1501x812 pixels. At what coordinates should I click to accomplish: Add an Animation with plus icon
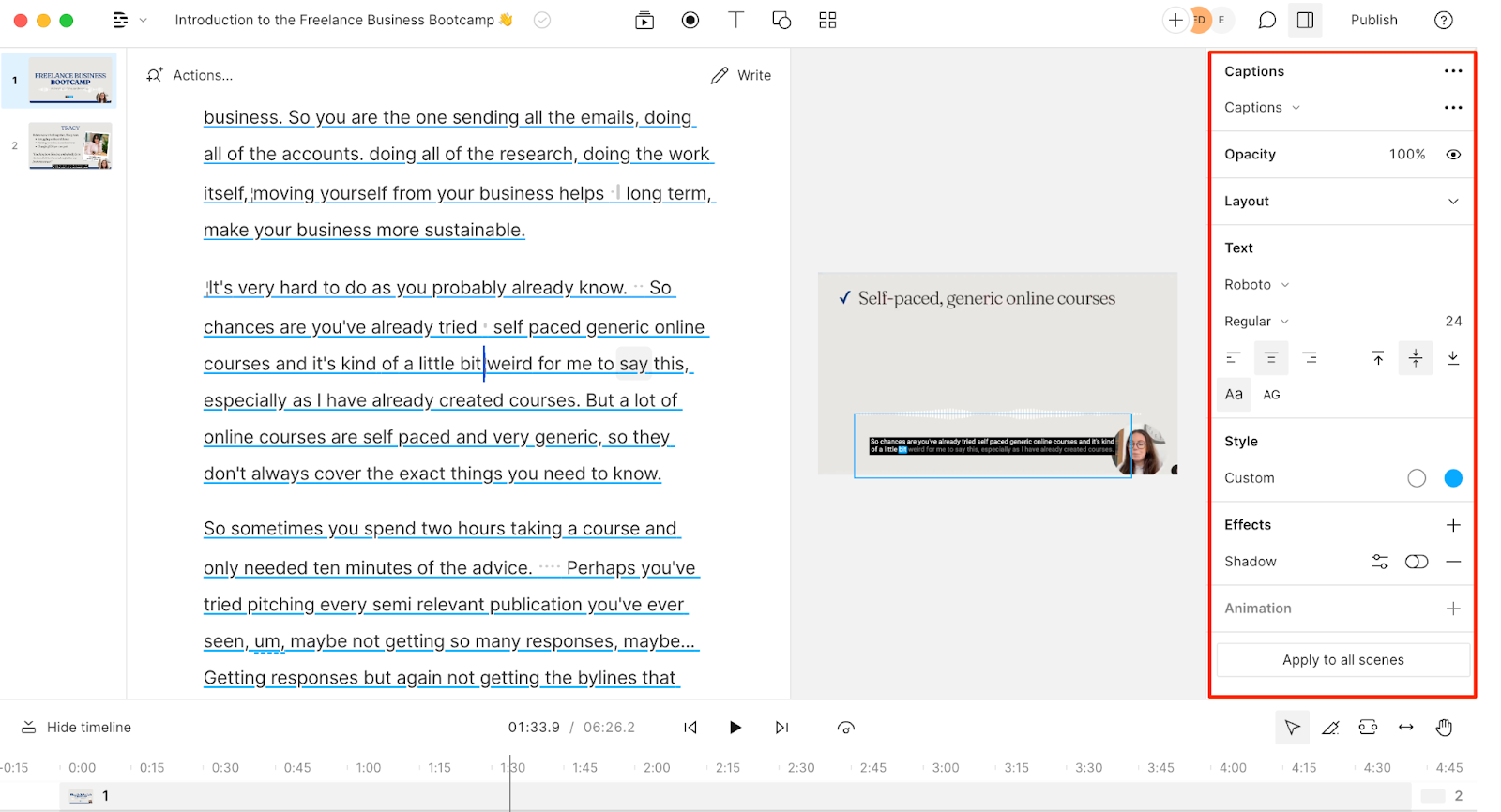click(x=1453, y=609)
